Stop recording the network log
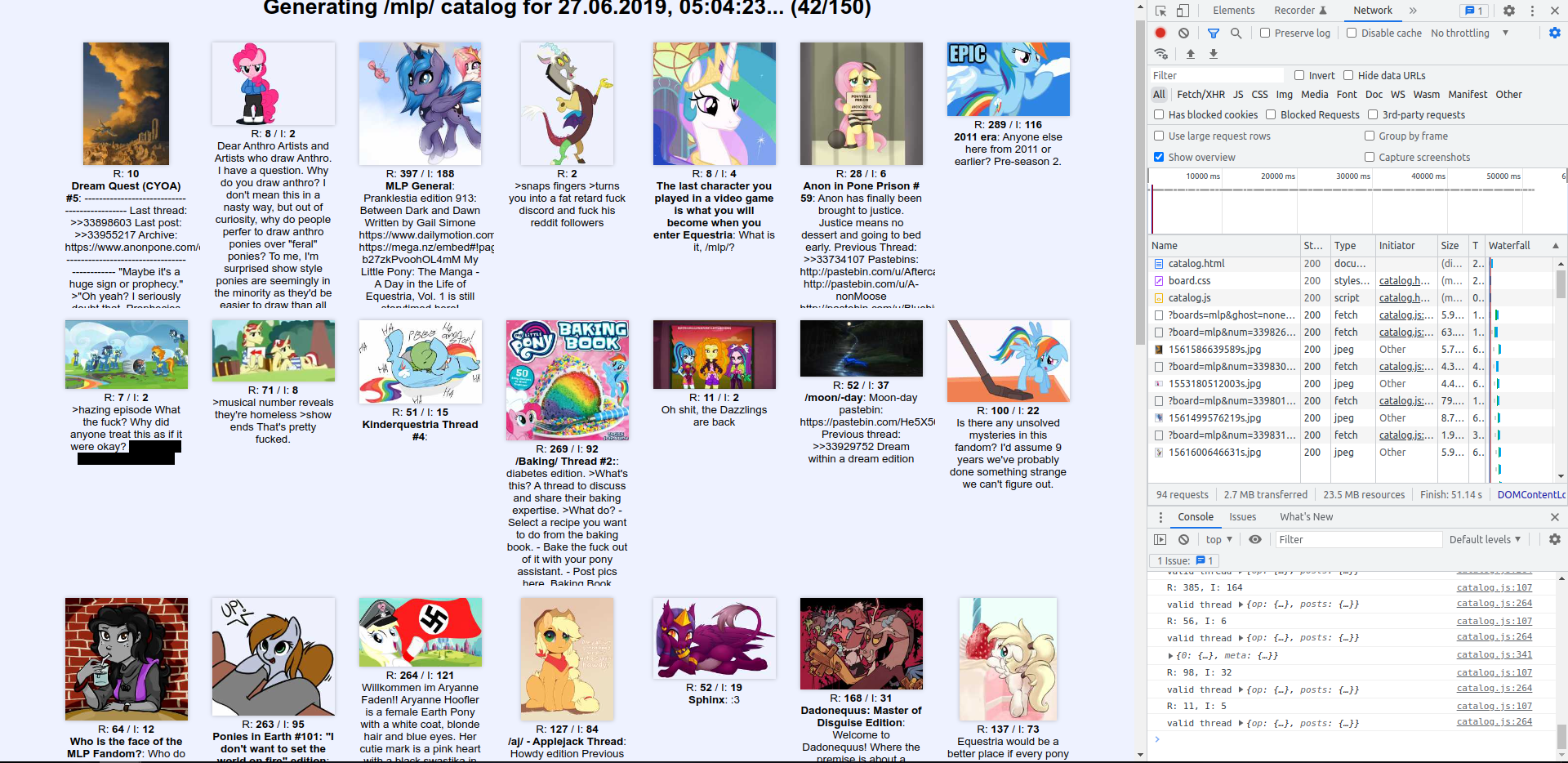The image size is (1568, 763). [x=1160, y=33]
